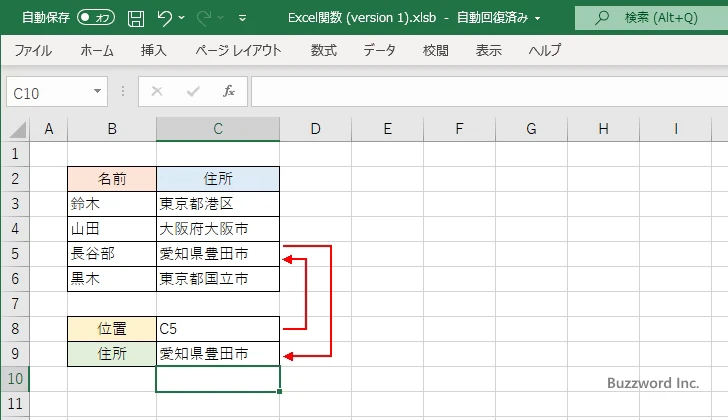
Task: Click the green 住所 label cell
Action: (112, 354)
